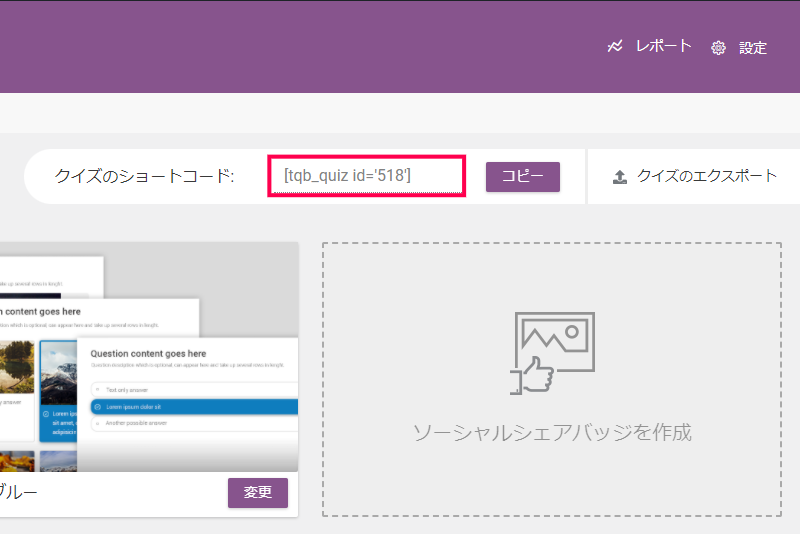The height and width of the screenshot is (534, 800).
Task: Click the shortcode field containing tqb_quiz id
Action: pos(365,176)
